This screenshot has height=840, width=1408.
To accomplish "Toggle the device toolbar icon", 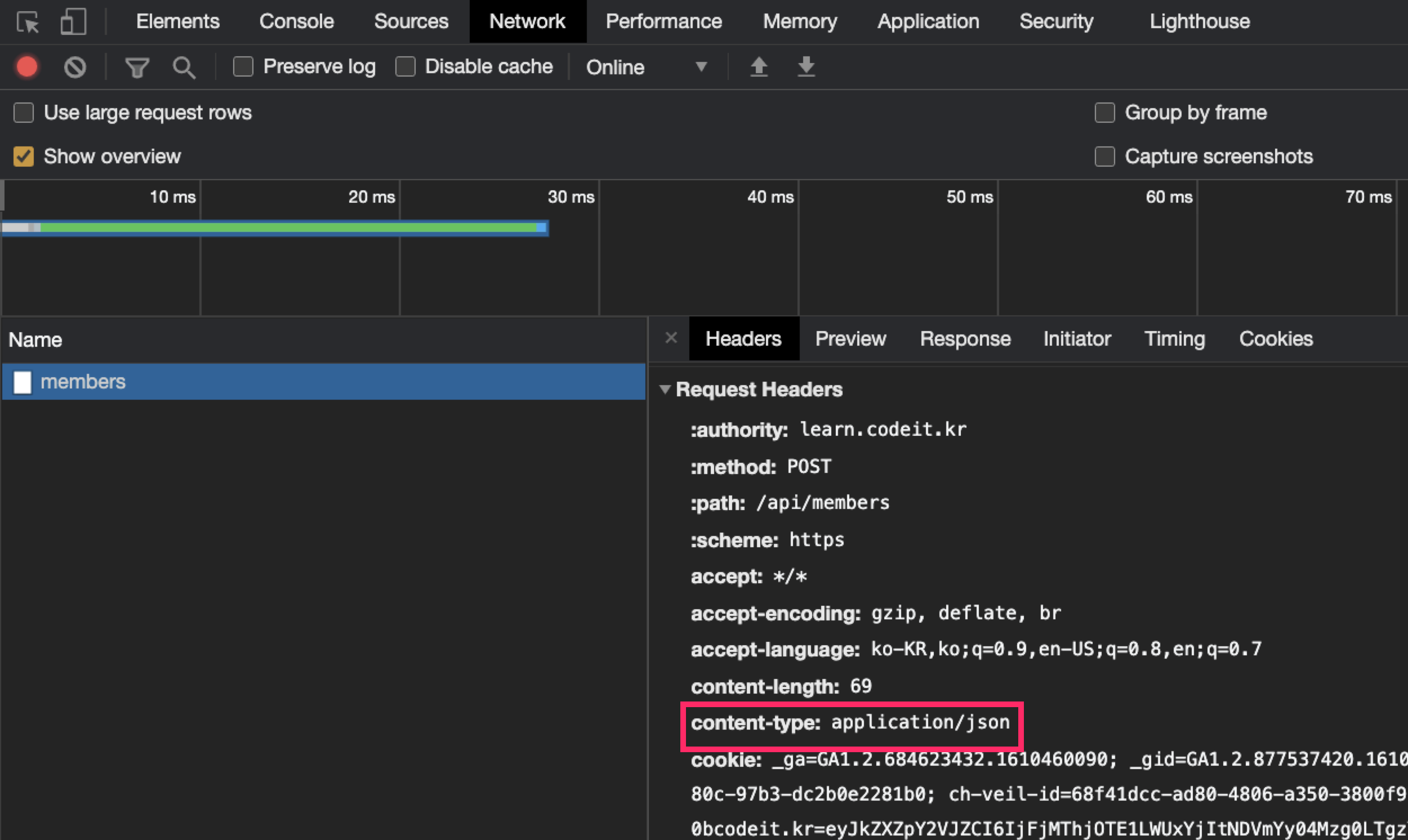I will click(73, 22).
